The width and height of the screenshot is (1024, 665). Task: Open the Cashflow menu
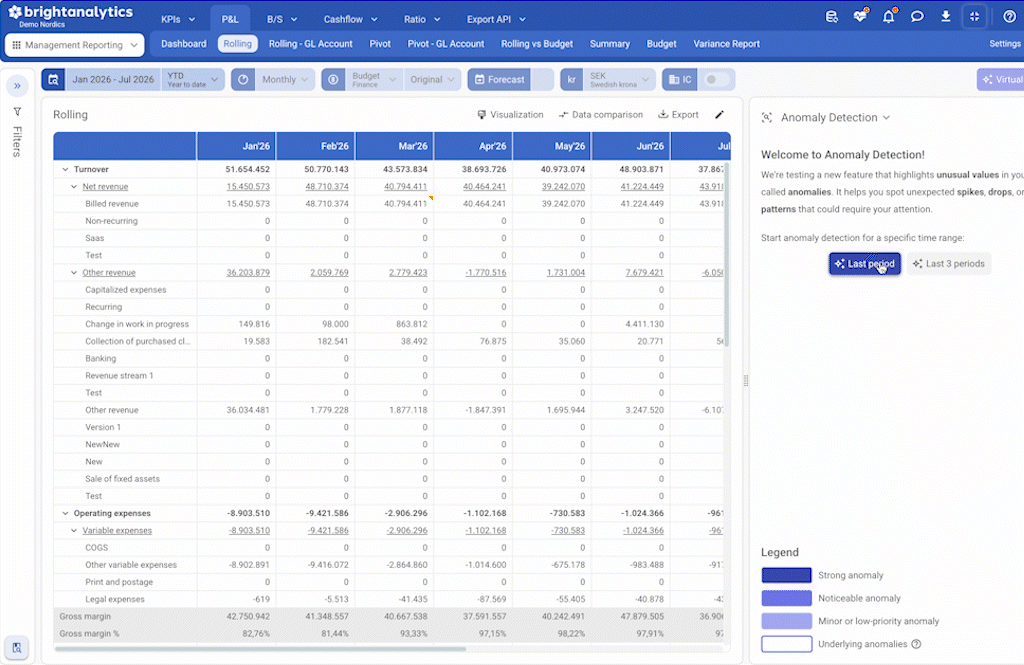pyautogui.click(x=350, y=19)
